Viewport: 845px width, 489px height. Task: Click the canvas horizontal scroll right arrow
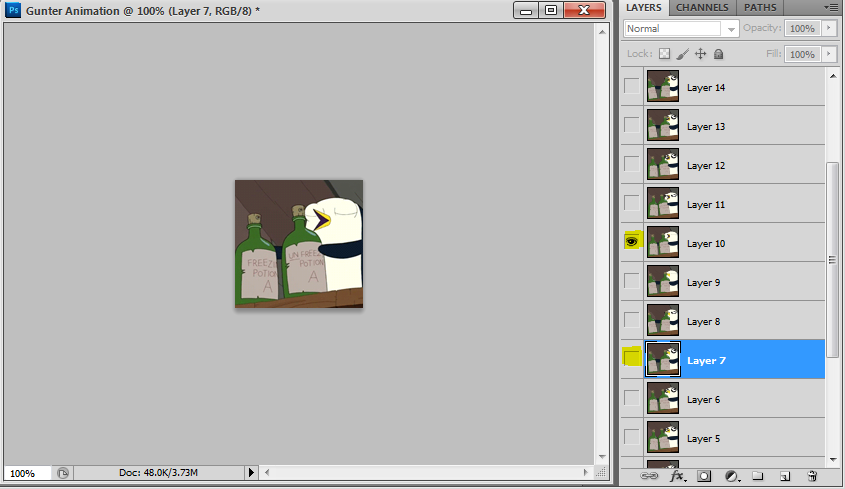click(x=585, y=472)
